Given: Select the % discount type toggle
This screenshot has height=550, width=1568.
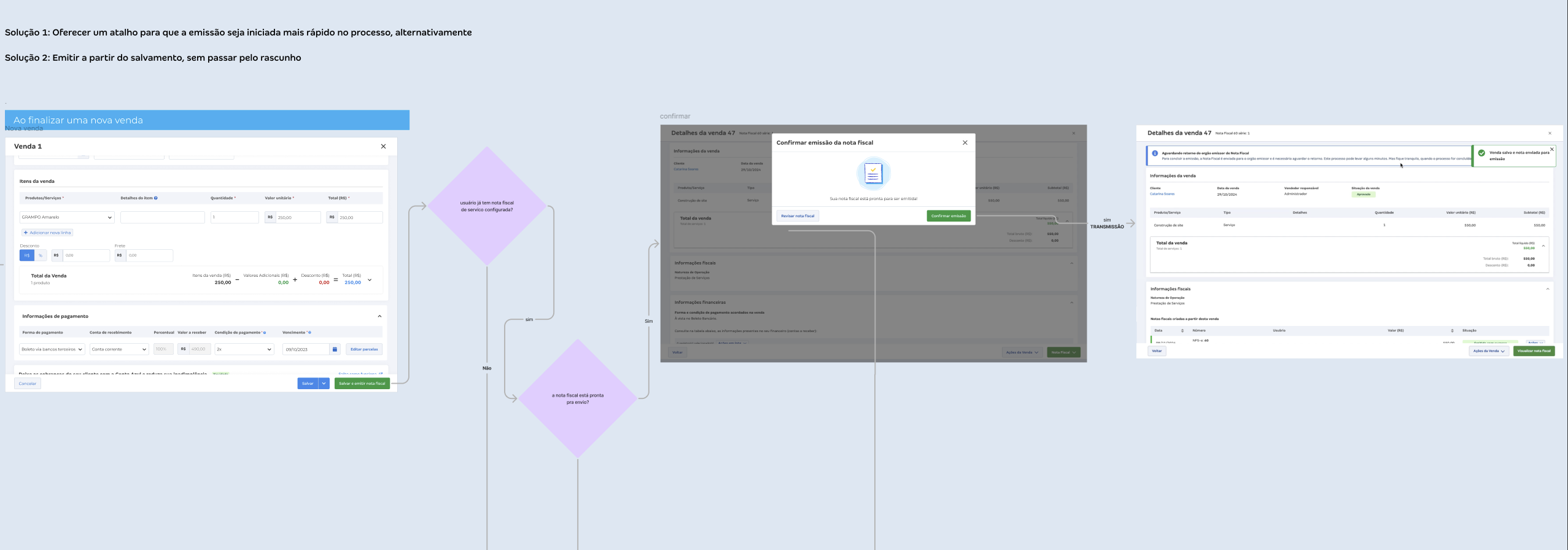Looking at the screenshot, I should pos(41,255).
